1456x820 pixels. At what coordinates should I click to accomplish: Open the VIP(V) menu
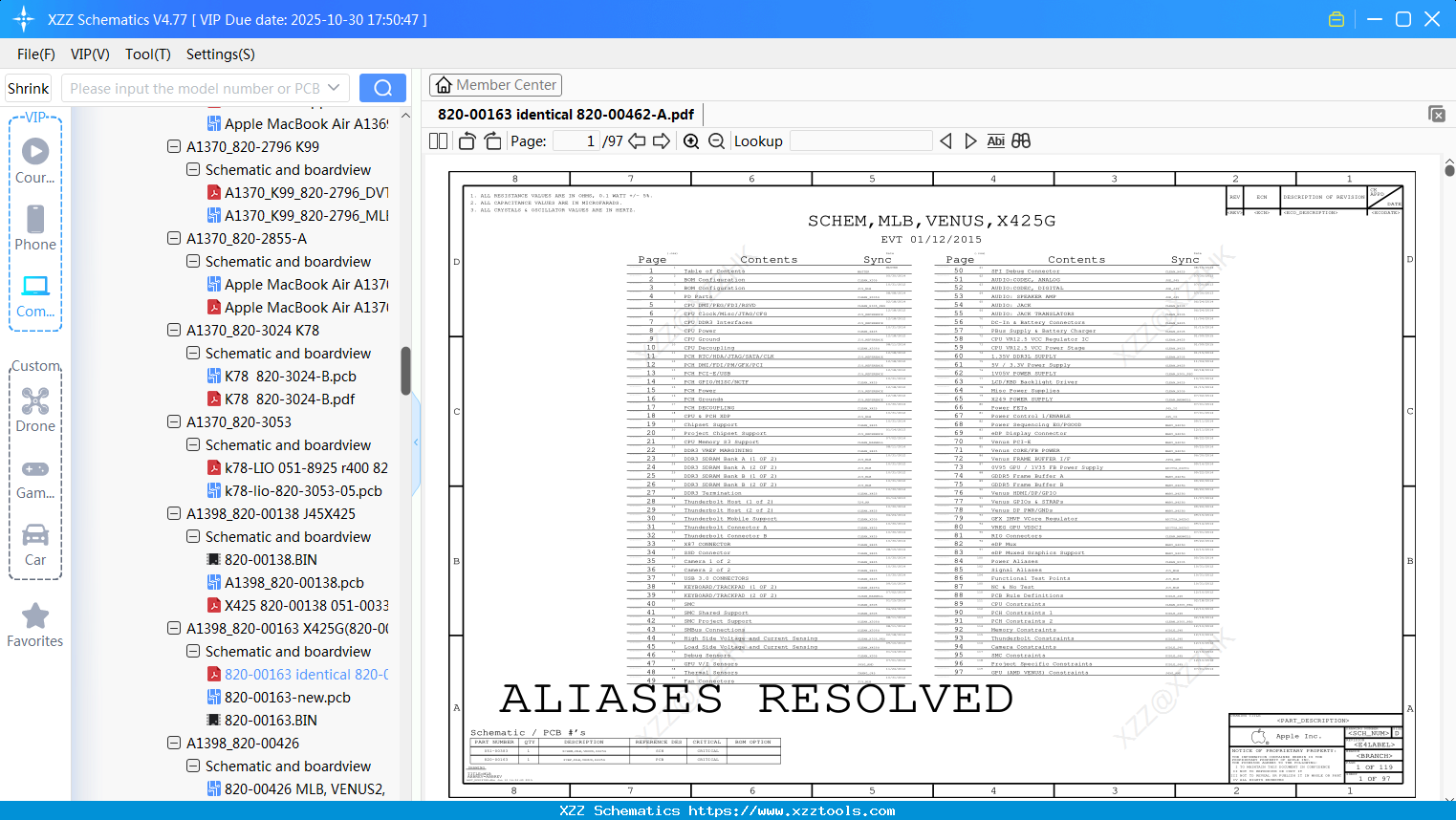tap(90, 54)
